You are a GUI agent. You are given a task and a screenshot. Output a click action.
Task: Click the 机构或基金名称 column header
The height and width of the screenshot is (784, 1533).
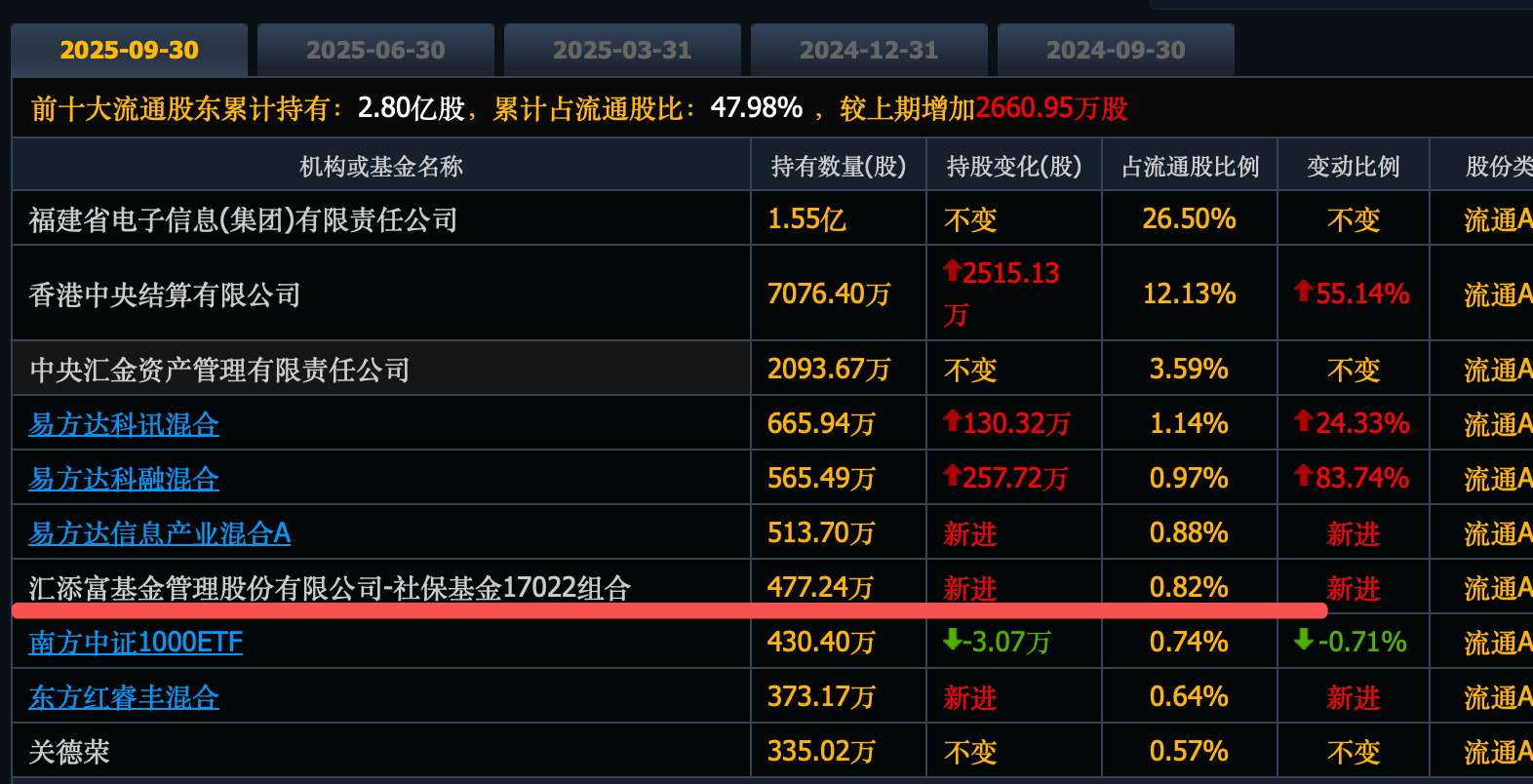381,167
